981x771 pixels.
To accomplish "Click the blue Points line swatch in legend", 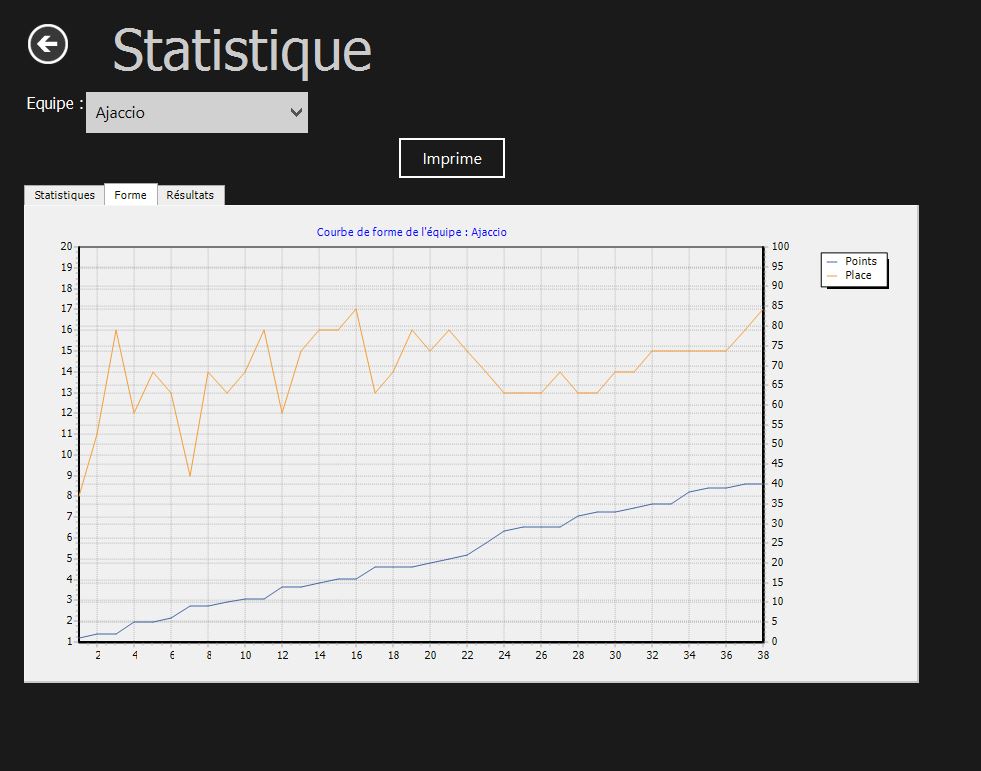I will click(x=832, y=262).
